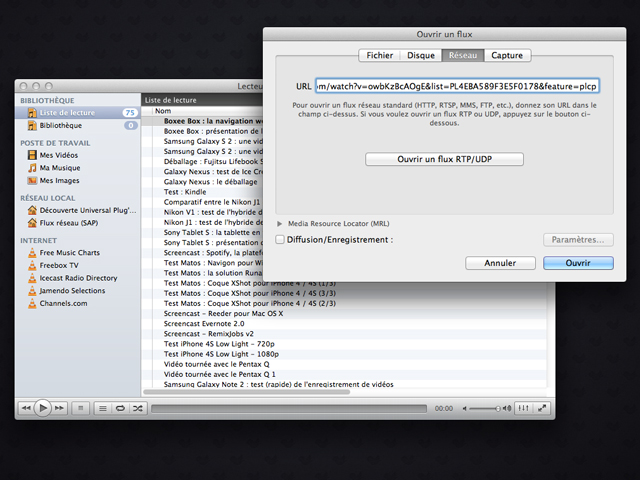The height and width of the screenshot is (480, 640).
Task: Select Découverte Universal Plug'n'Play item
Action: tap(82, 210)
